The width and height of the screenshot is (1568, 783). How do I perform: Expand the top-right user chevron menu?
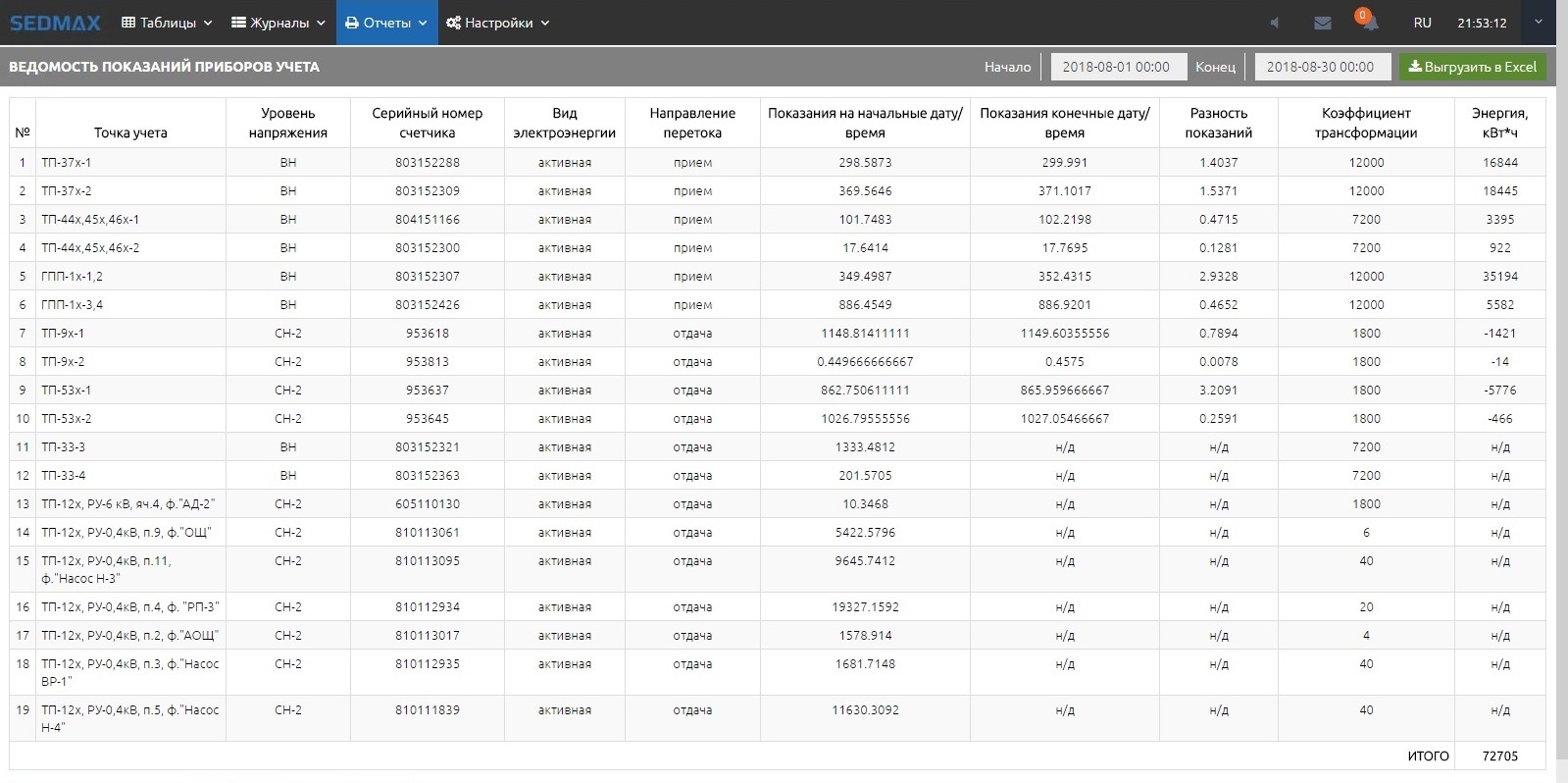pos(1538,22)
